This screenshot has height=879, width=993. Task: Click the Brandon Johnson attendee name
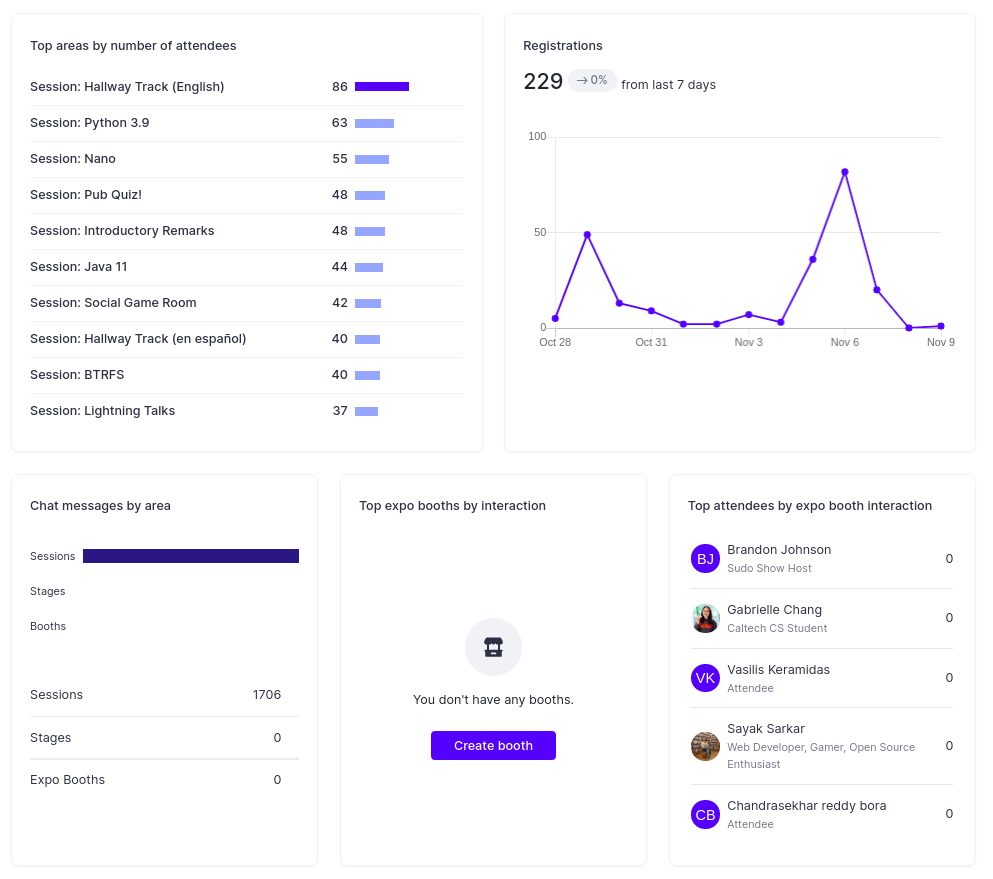(x=778, y=550)
